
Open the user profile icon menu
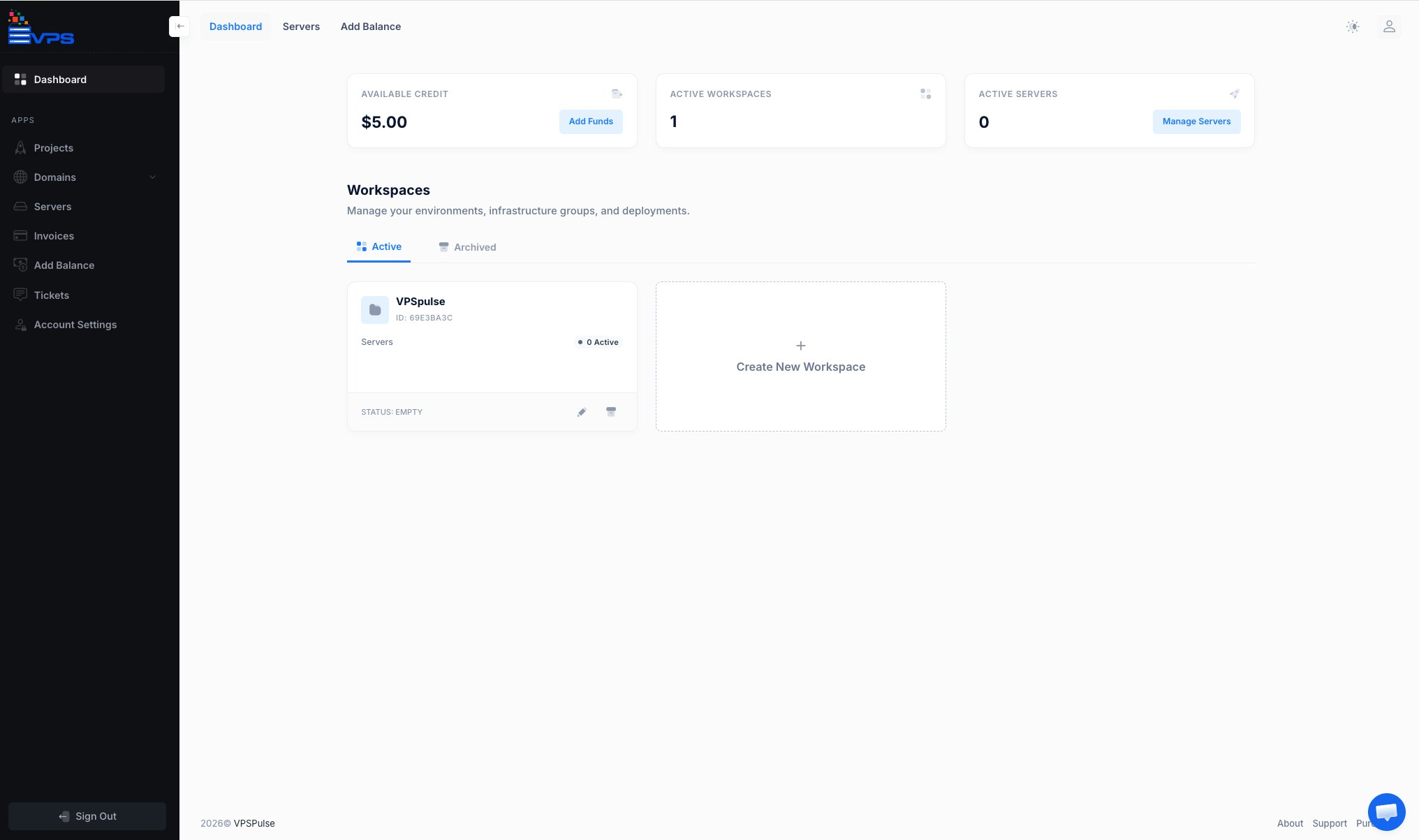point(1389,27)
